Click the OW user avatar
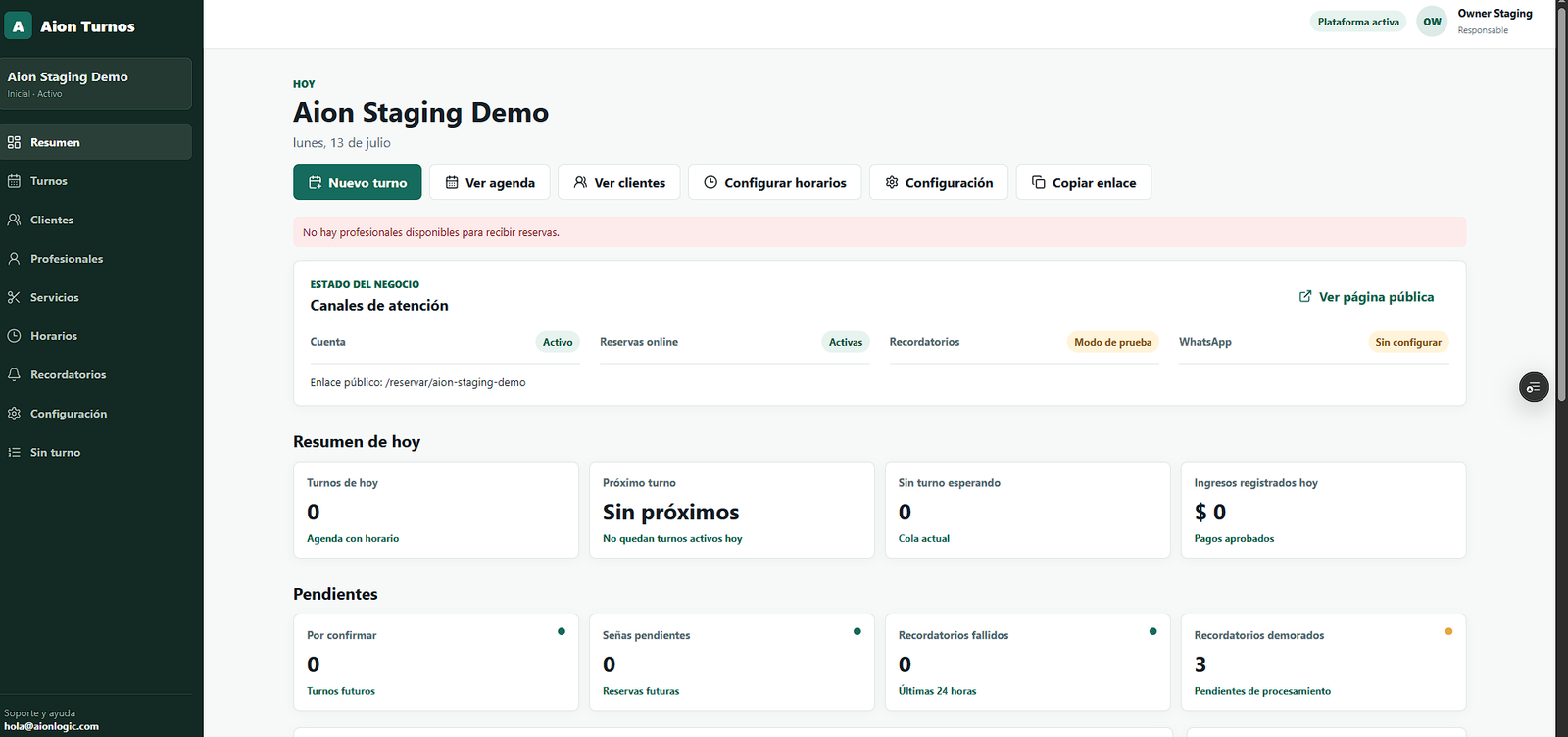This screenshot has width=1568, height=737. pos(1432,22)
